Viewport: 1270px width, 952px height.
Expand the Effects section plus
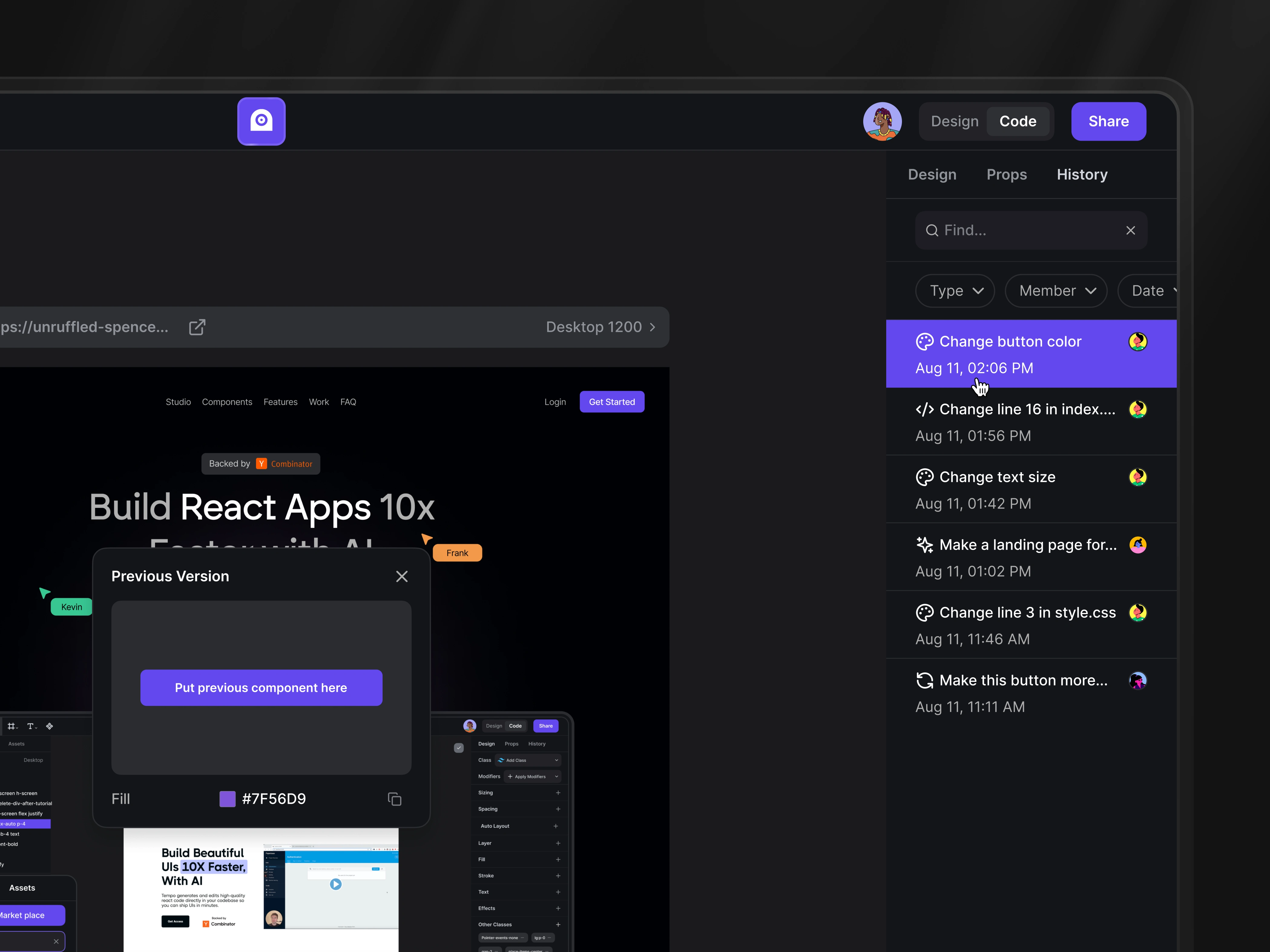click(558, 908)
